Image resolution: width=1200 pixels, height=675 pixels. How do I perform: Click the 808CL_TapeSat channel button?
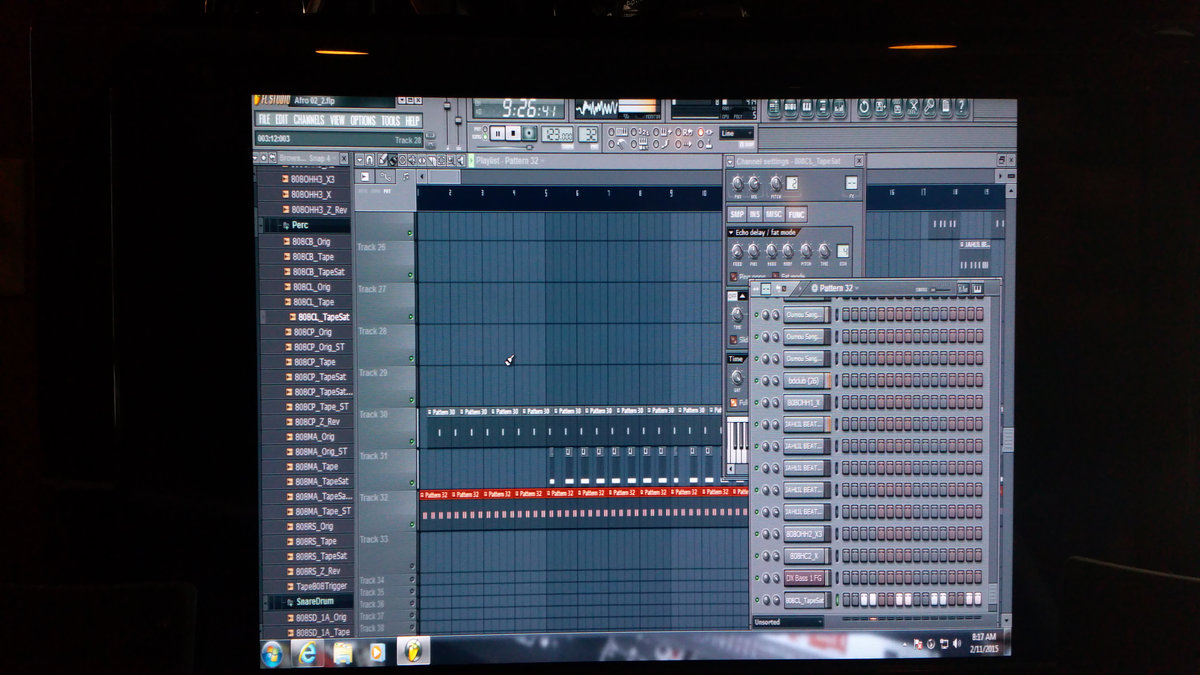coord(806,600)
